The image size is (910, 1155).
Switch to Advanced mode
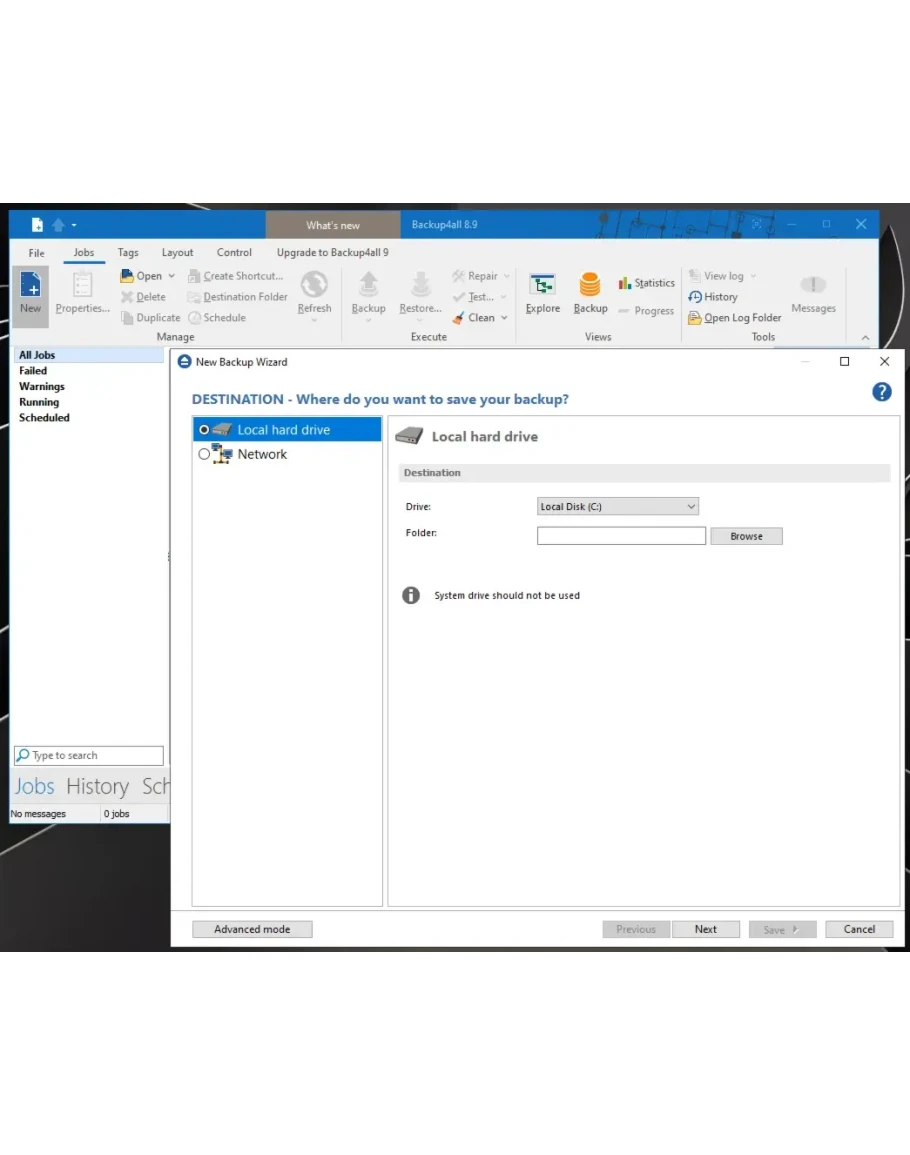click(252, 929)
